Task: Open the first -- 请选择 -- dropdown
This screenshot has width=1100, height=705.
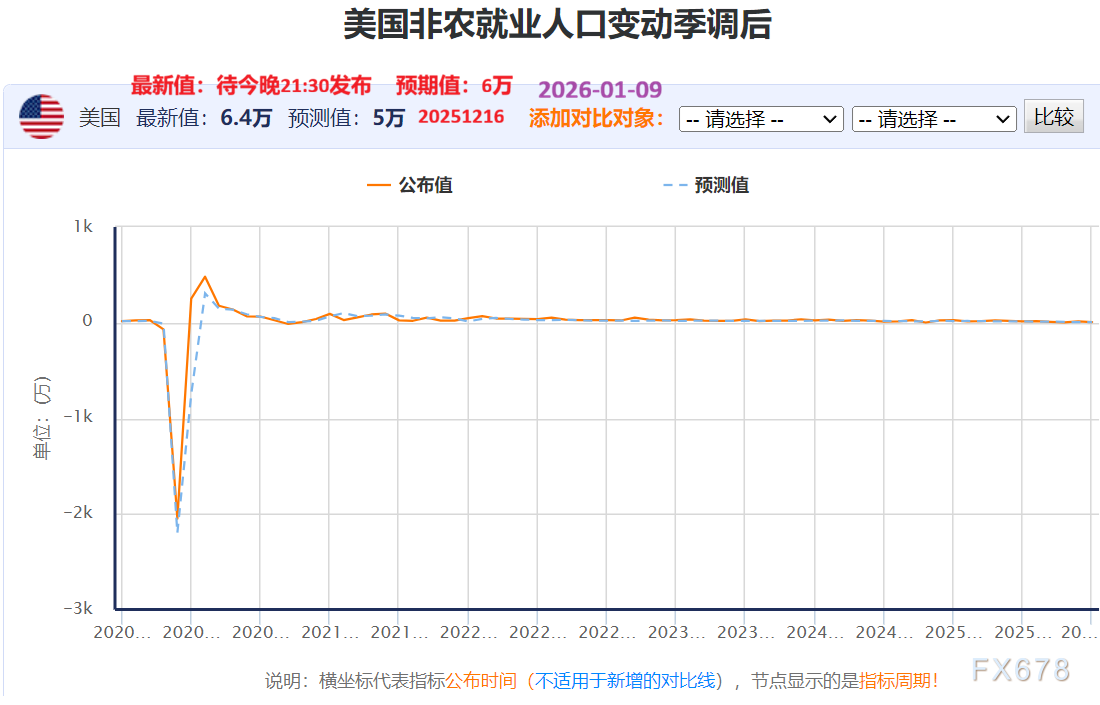Action: (x=761, y=118)
